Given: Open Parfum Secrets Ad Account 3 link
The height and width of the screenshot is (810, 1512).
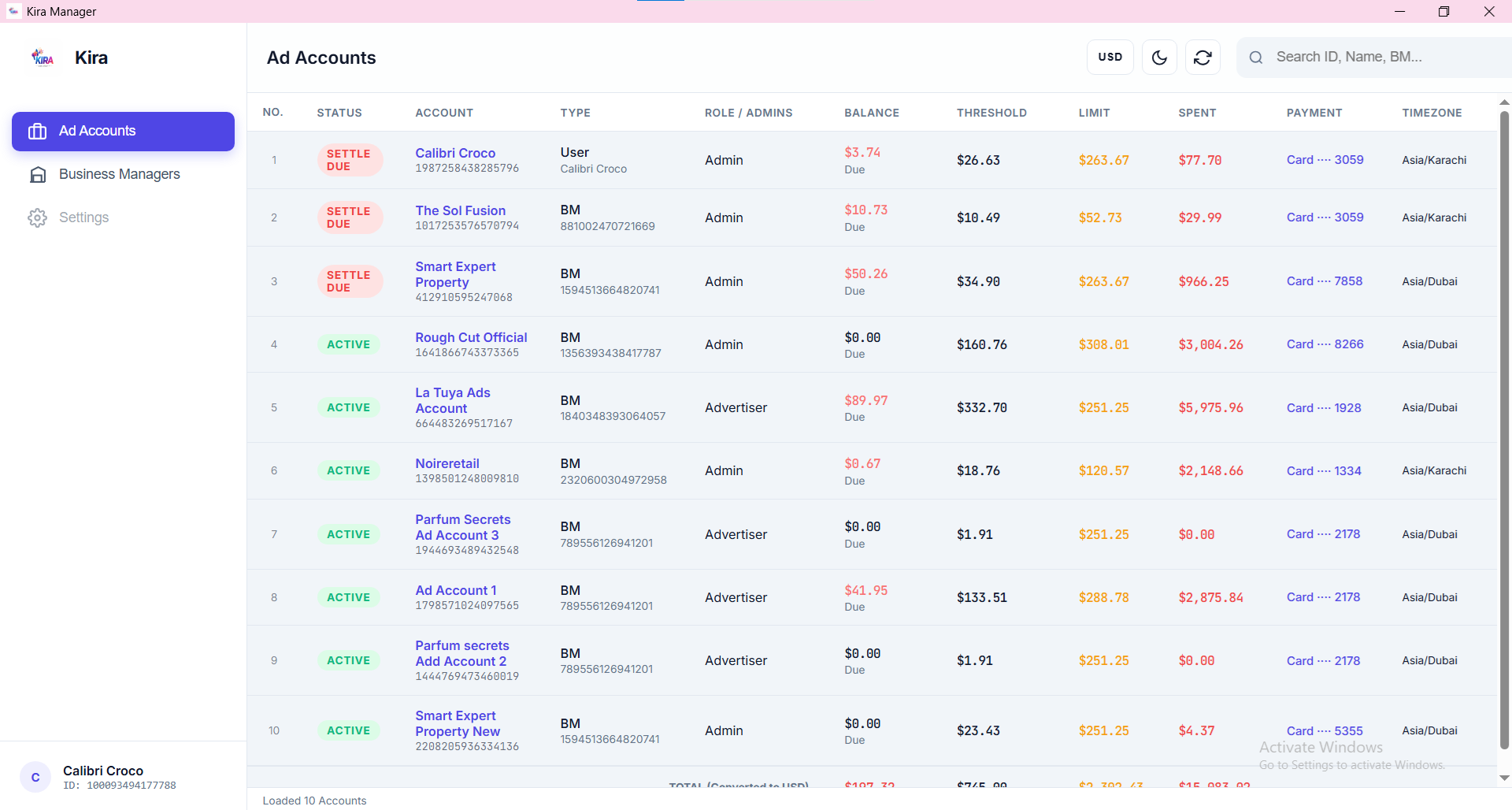Looking at the screenshot, I should point(463,528).
